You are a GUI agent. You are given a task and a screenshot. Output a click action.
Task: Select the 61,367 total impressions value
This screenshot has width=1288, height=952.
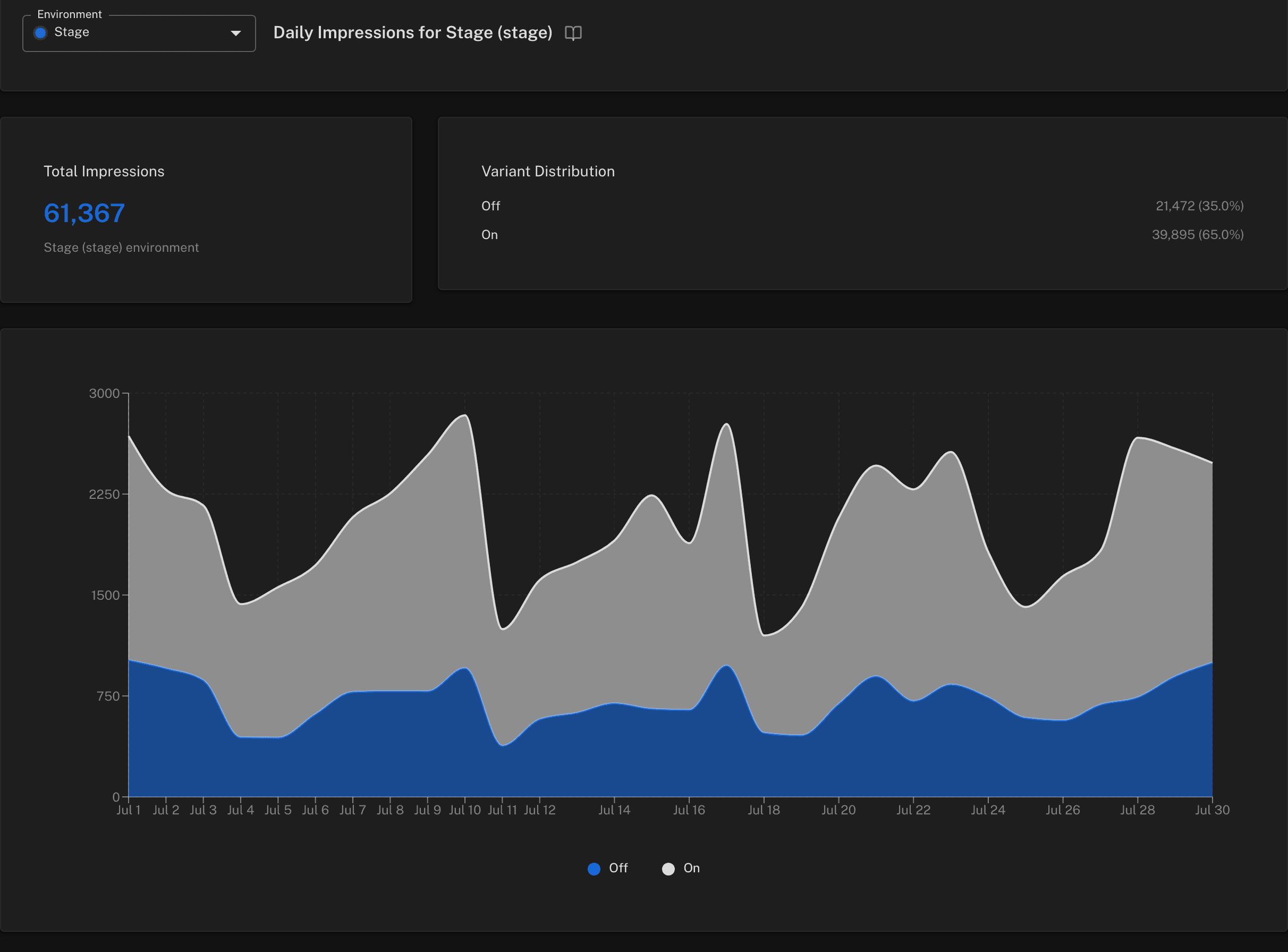pyautogui.click(x=84, y=212)
